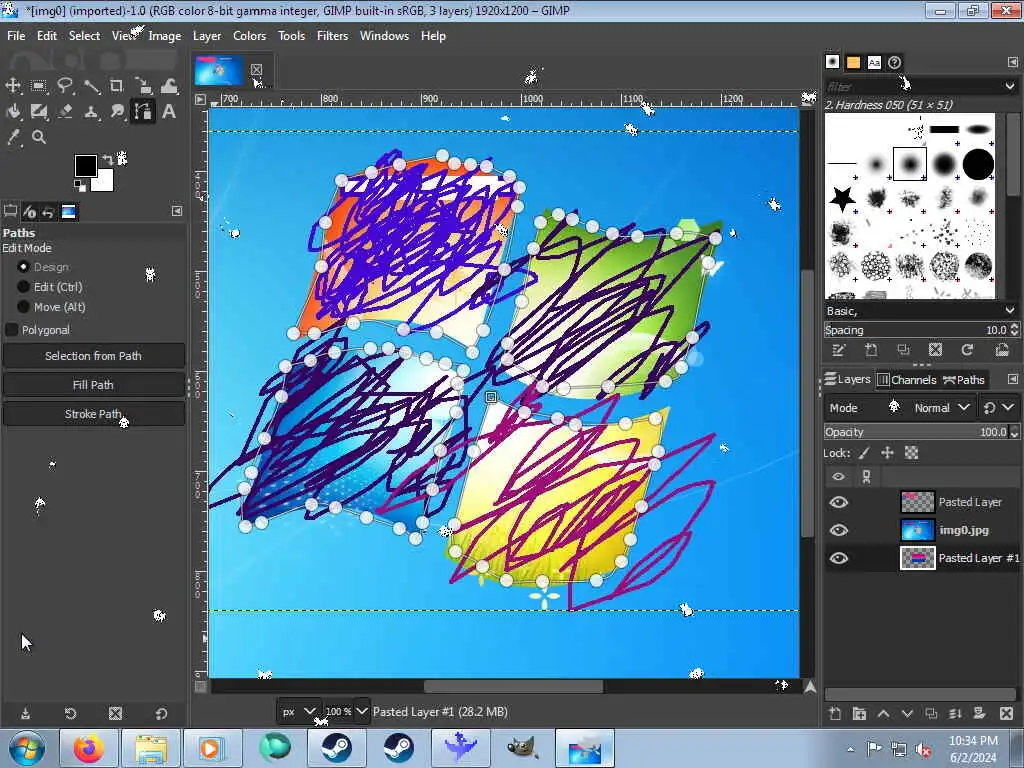The image size is (1024, 768).
Task: Select the Zoom tool
Action: 39,137
